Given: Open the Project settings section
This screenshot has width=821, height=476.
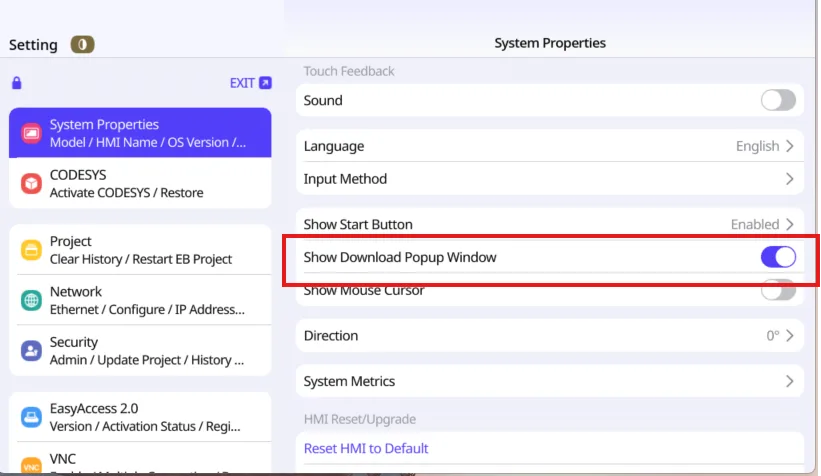Looking at the screenshot, I should (x=140, y=250).
